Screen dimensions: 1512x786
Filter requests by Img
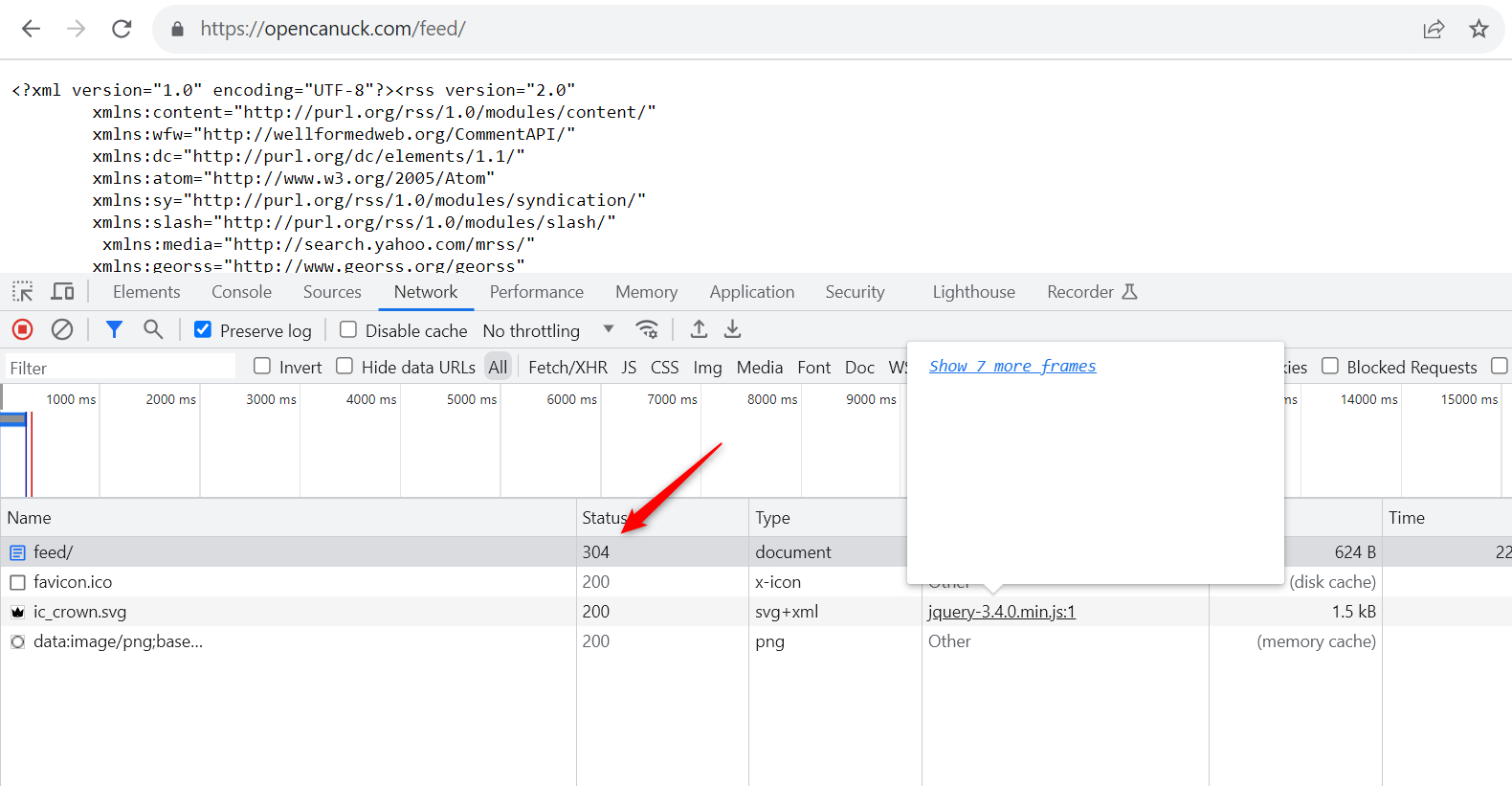(707, 367)
